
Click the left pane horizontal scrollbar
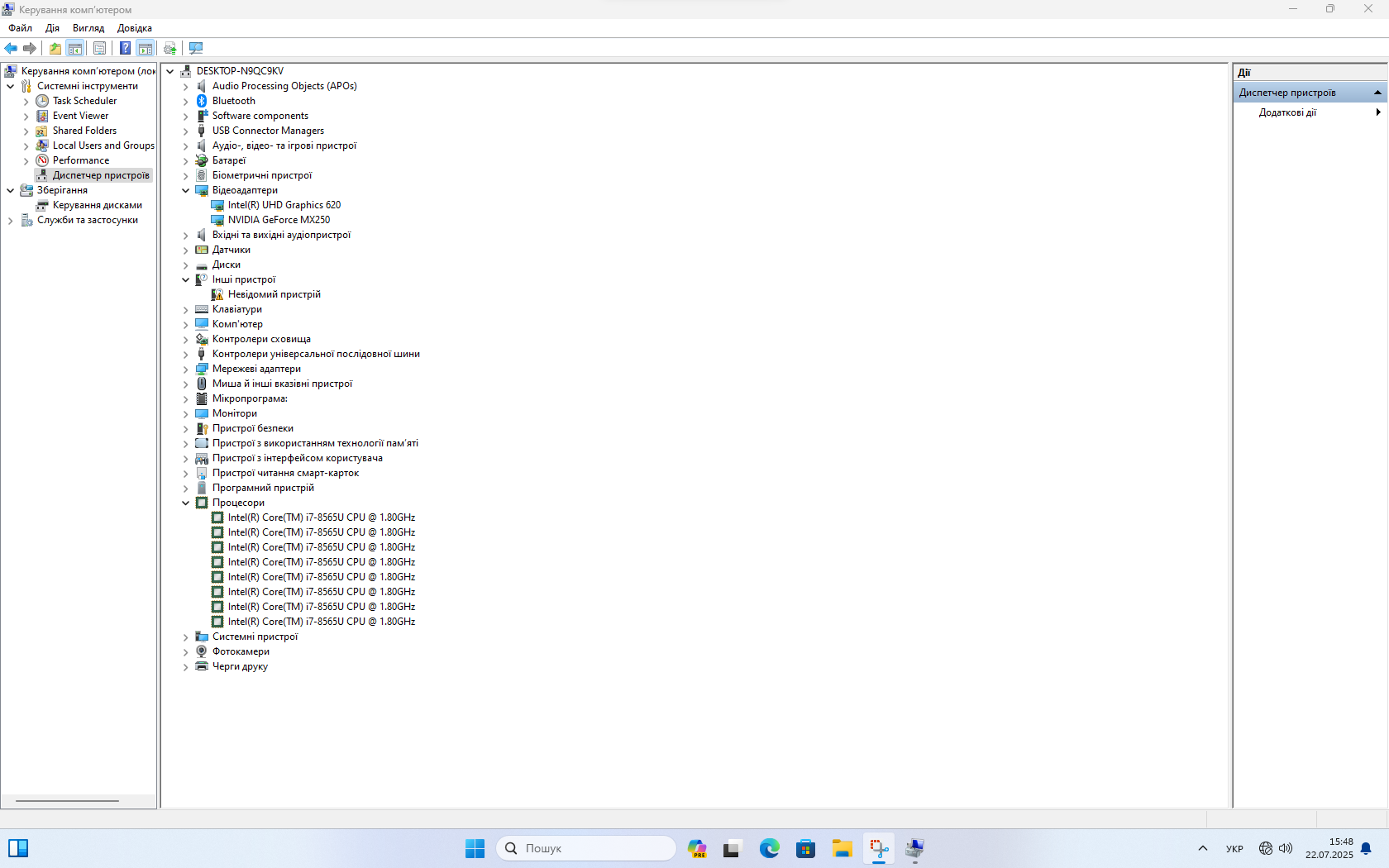(x=68, y=800)
